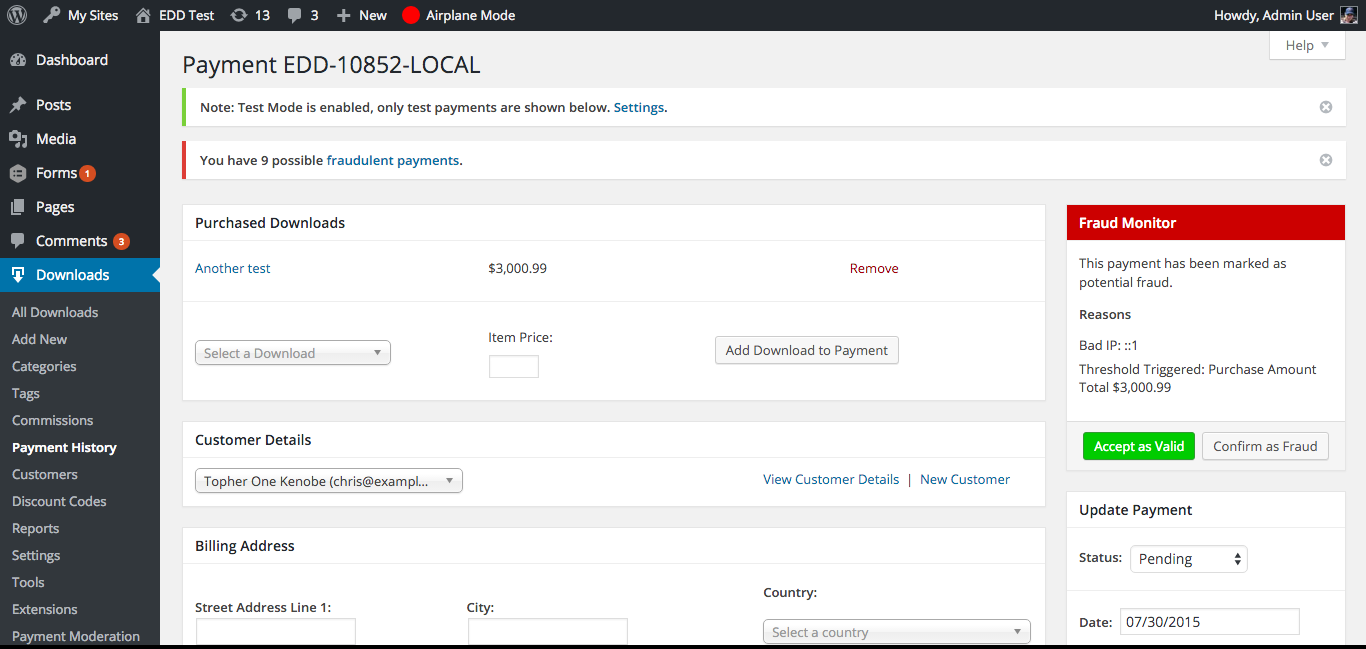This screenshot has height=649, width=1366.
Task: Open the updates icon showing 13
Action: [239, 15]
